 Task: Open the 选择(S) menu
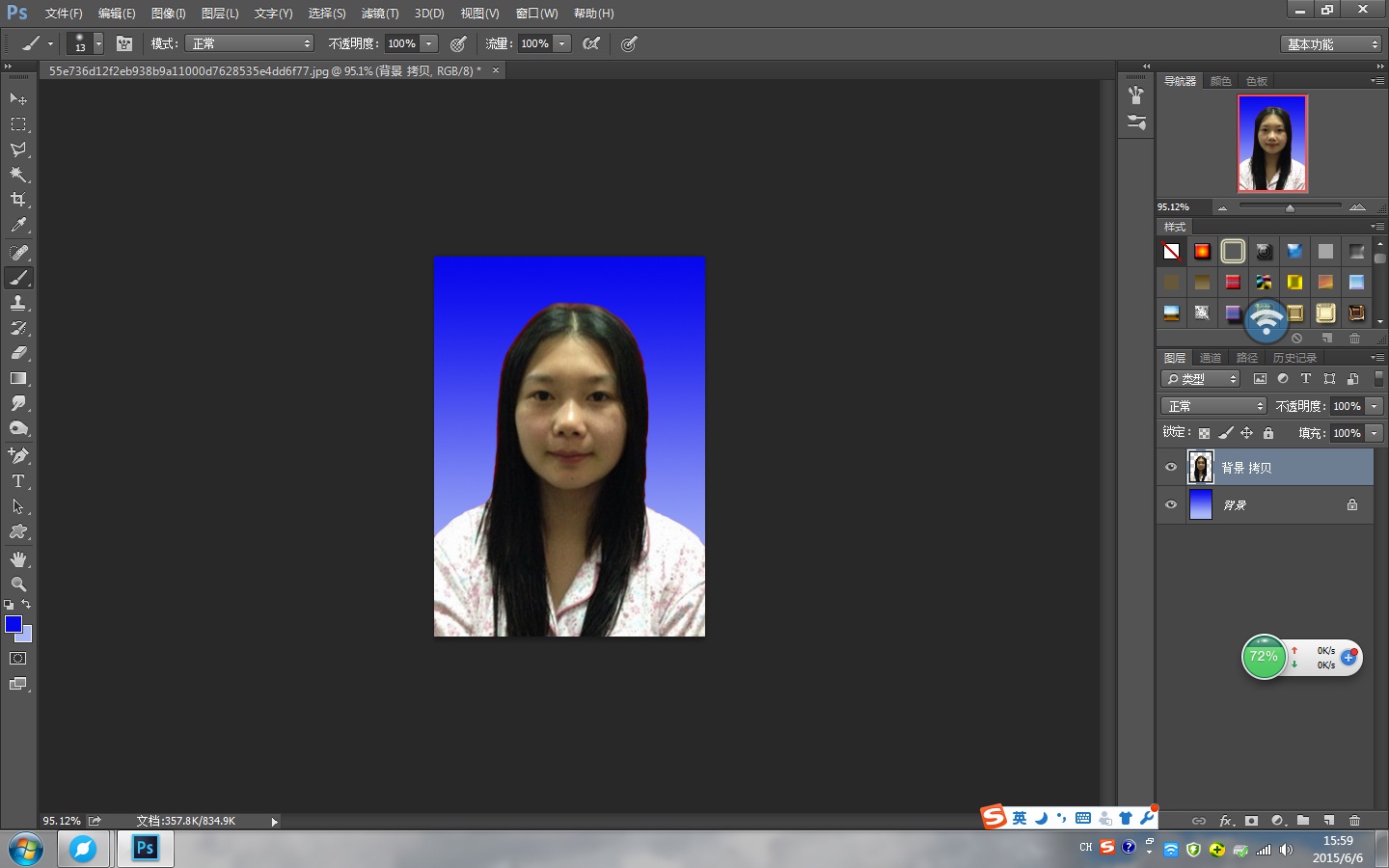pos(327,14)
